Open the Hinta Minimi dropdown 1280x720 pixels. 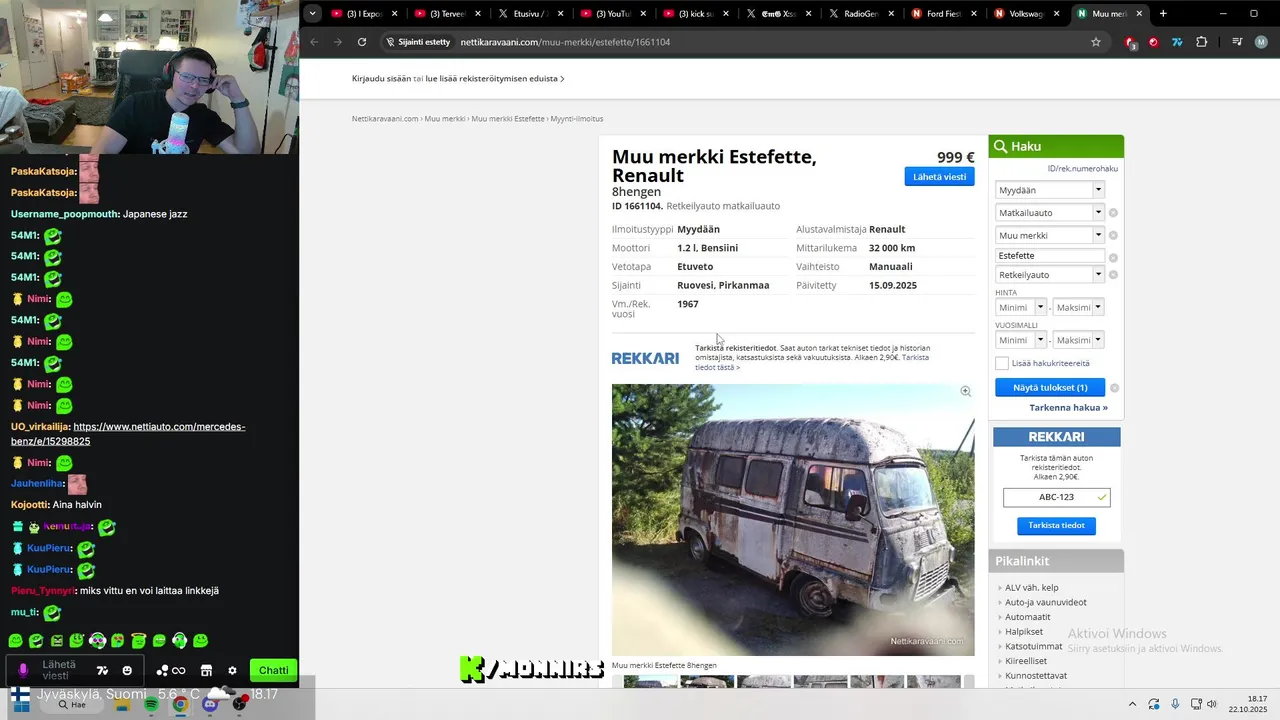click(1021, 308)
